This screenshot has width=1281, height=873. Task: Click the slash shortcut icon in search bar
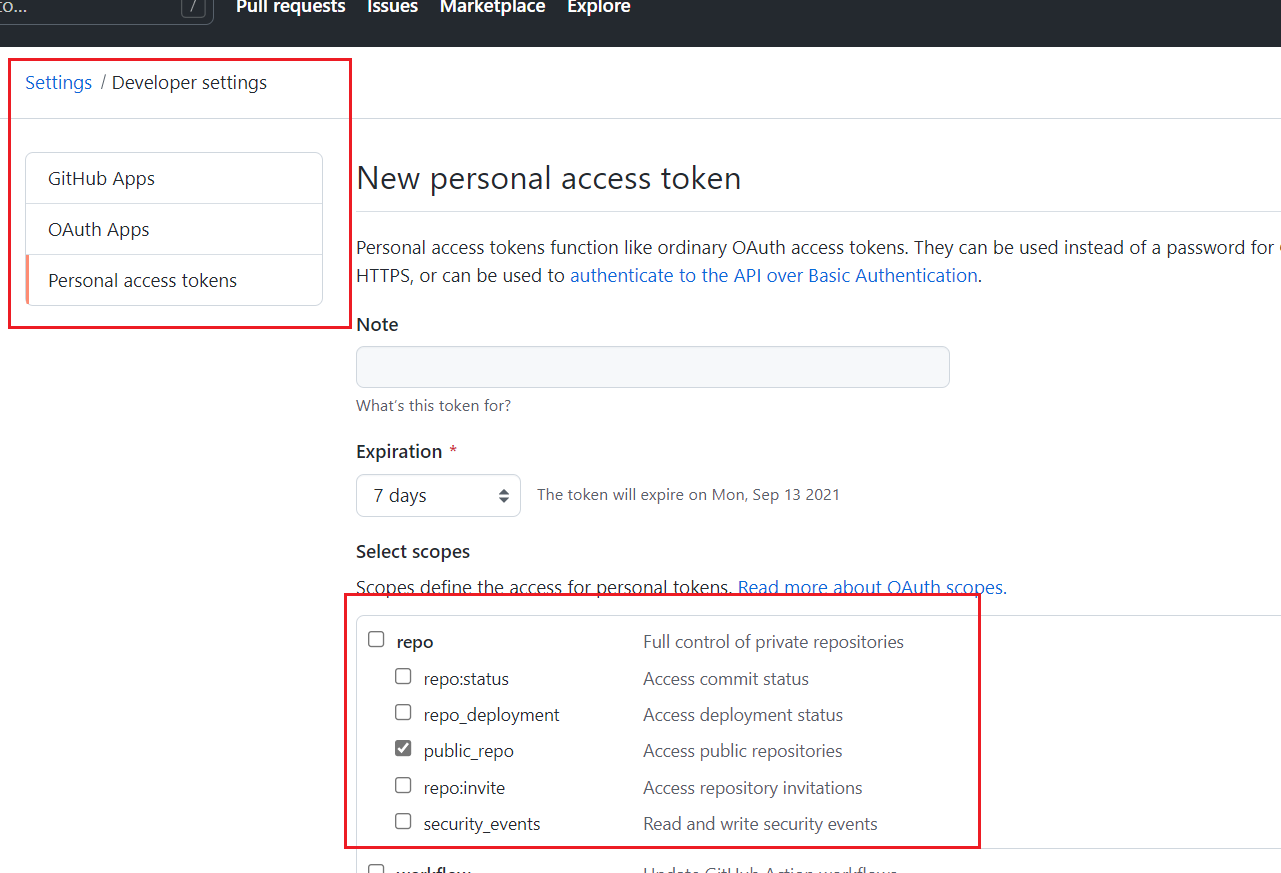click(x=194, y=8)
